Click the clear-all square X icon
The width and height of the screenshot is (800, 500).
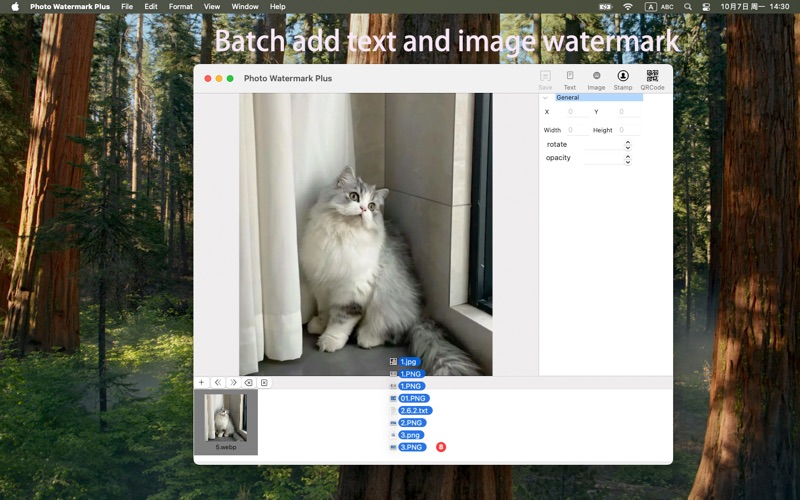[x=264, y=382]
